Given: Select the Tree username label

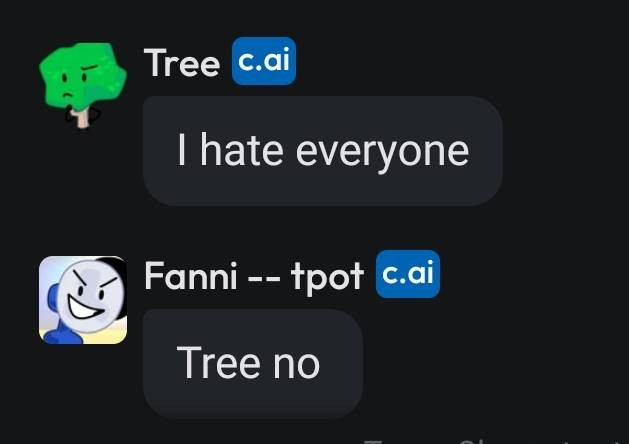Looking at the screenshot, I should (182, 63).
